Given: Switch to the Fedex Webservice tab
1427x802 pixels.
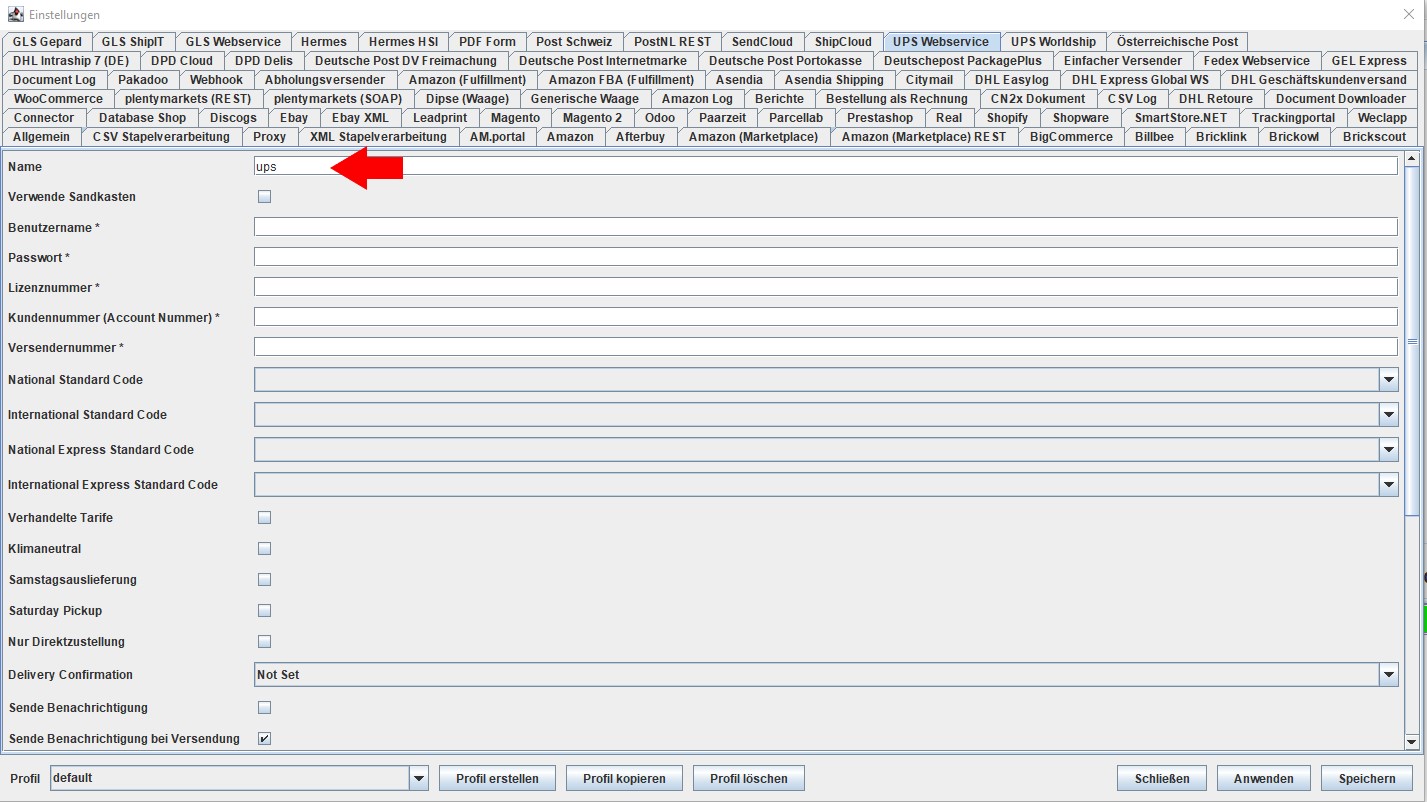Looking at the screenshot, I should (x=1256, y=61).
